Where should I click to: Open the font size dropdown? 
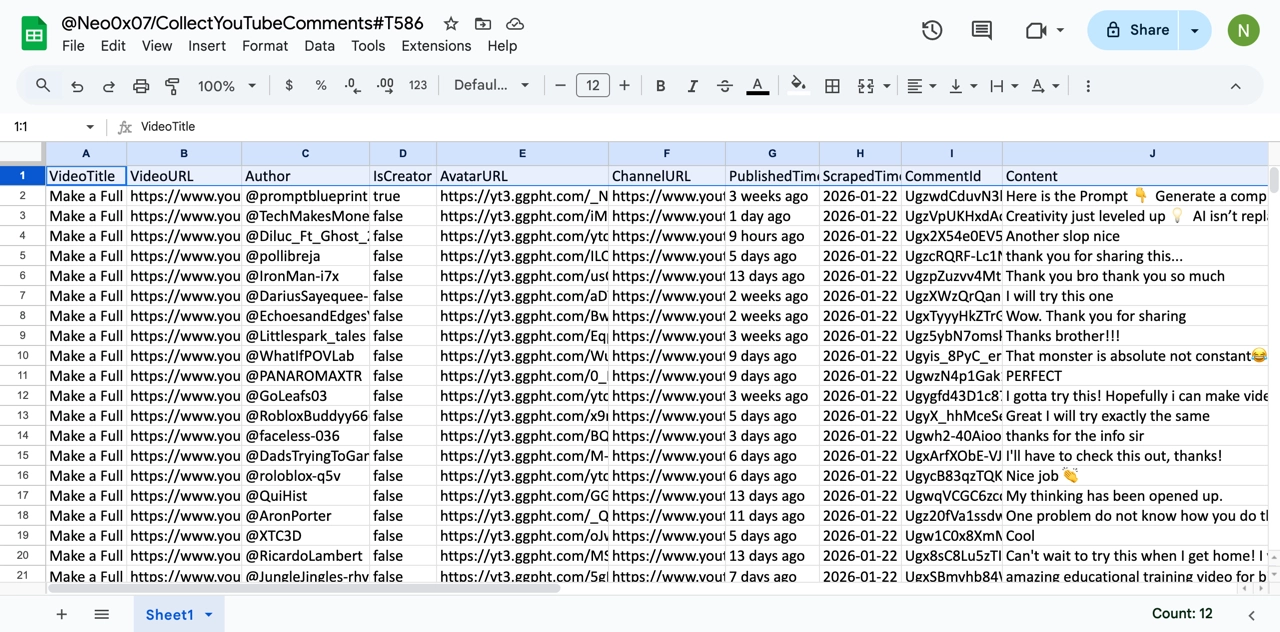[x=592, y=85]
